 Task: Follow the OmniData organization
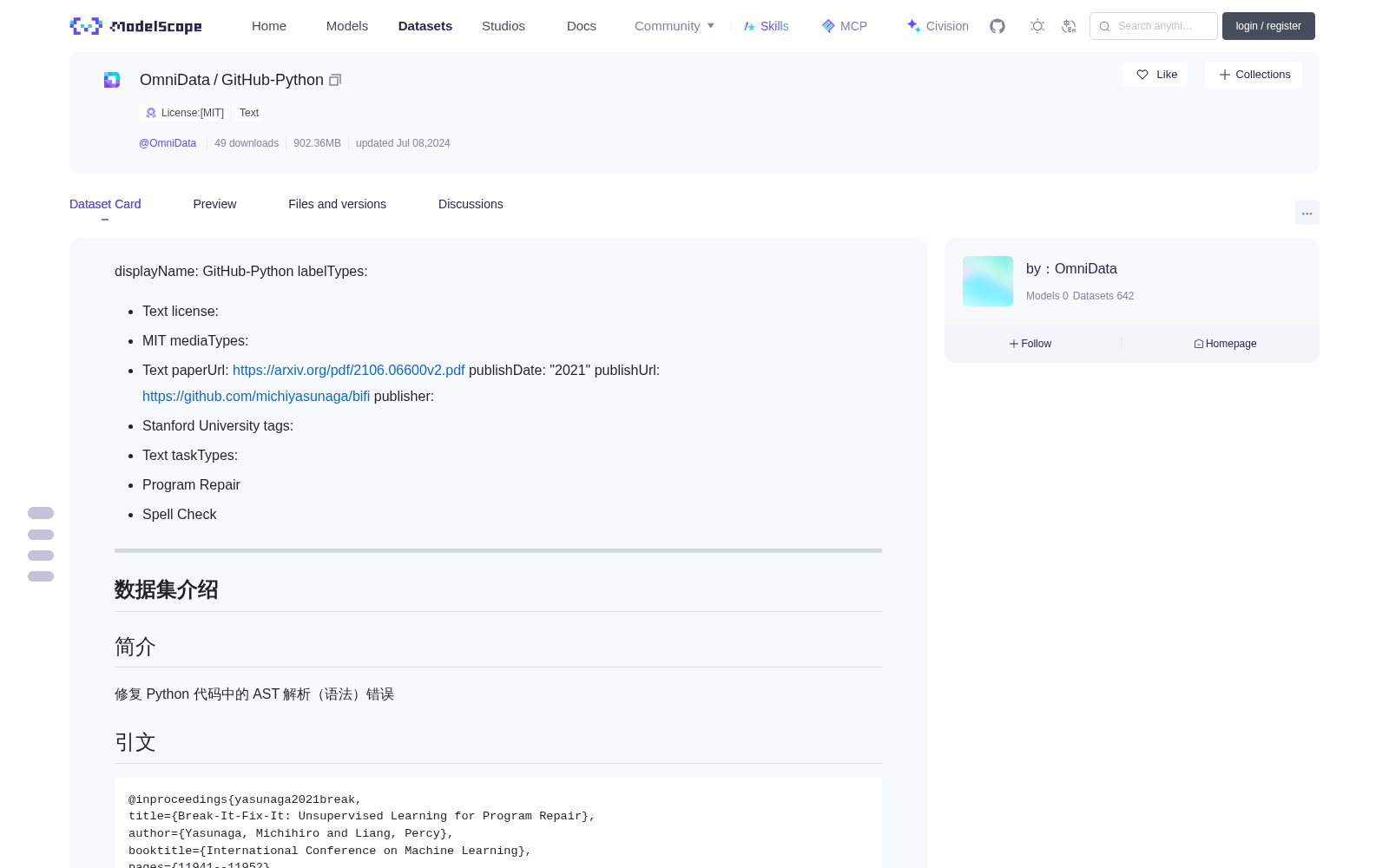pos(1030,344)
